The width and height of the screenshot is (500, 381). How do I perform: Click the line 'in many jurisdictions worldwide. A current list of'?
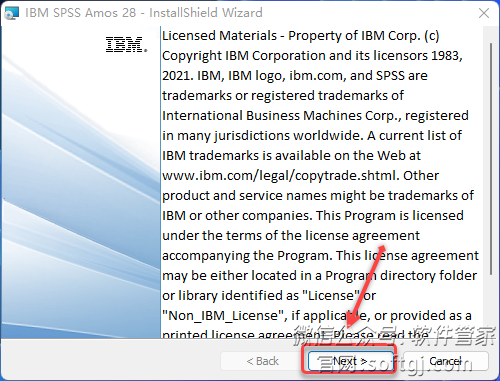click(x=312, y=136)
